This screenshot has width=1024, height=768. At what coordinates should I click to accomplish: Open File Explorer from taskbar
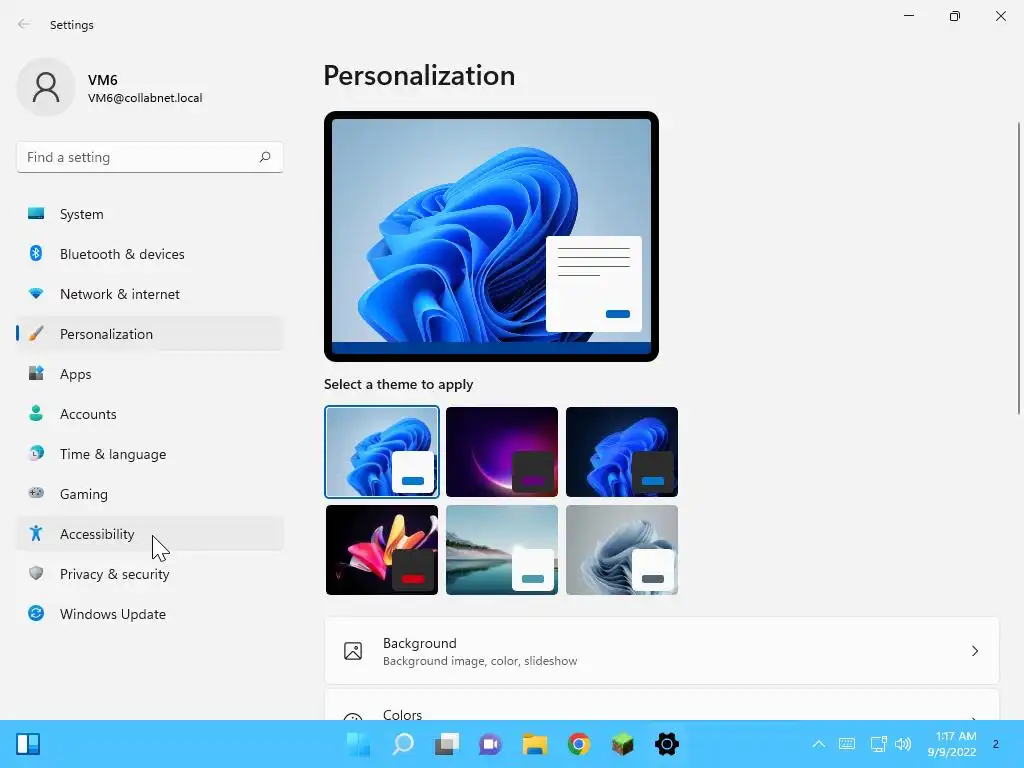tap(535, 744)
